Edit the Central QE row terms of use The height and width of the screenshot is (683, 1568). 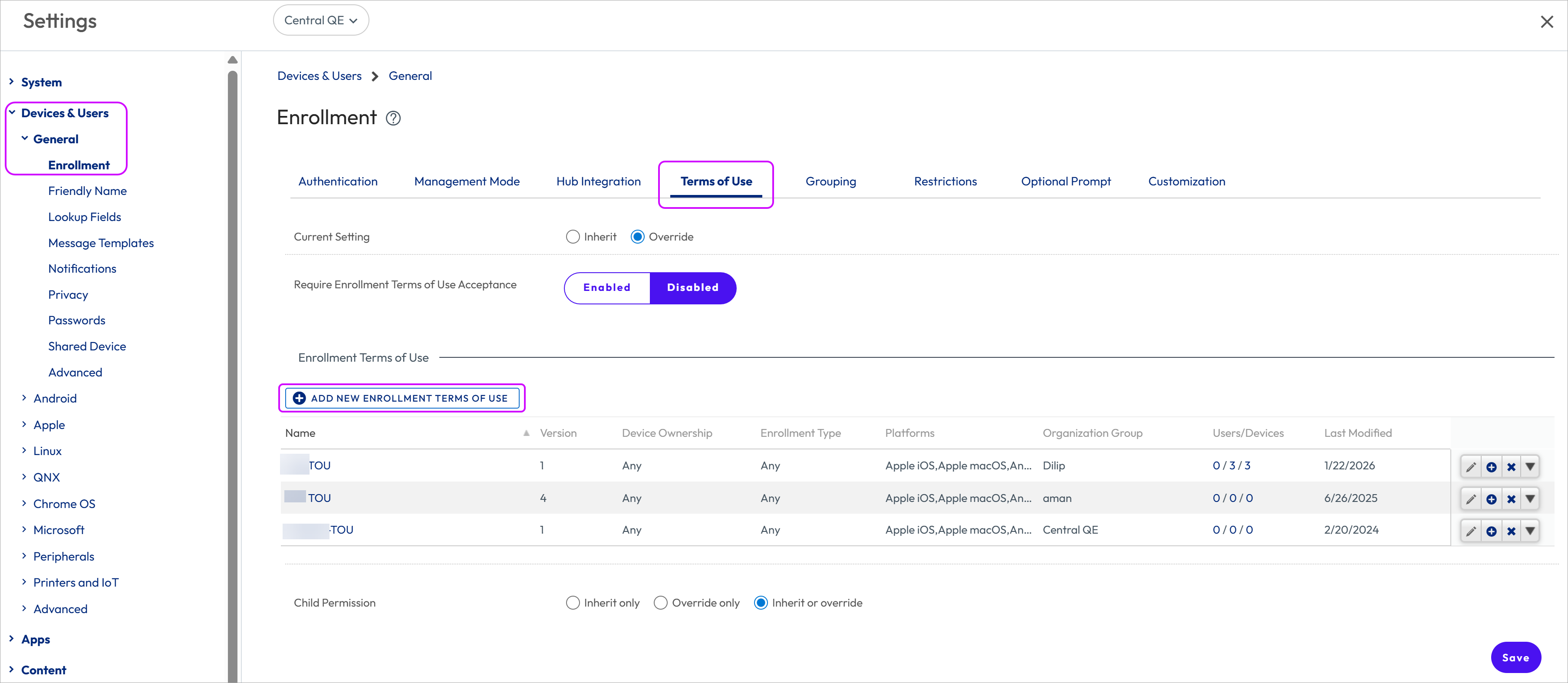pyautogui.click(x=1471, y=531)
